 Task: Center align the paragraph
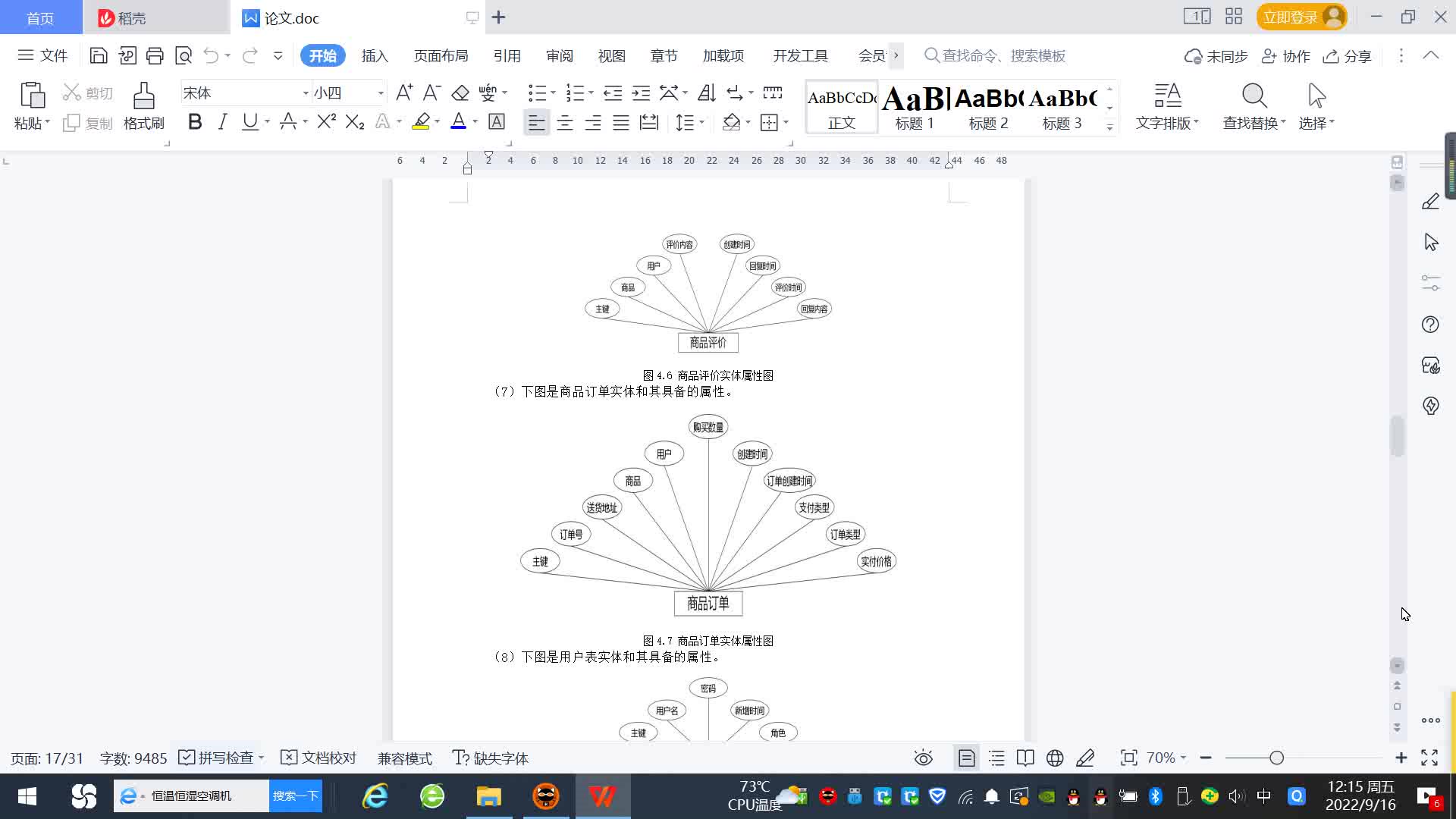pos(565,122)
